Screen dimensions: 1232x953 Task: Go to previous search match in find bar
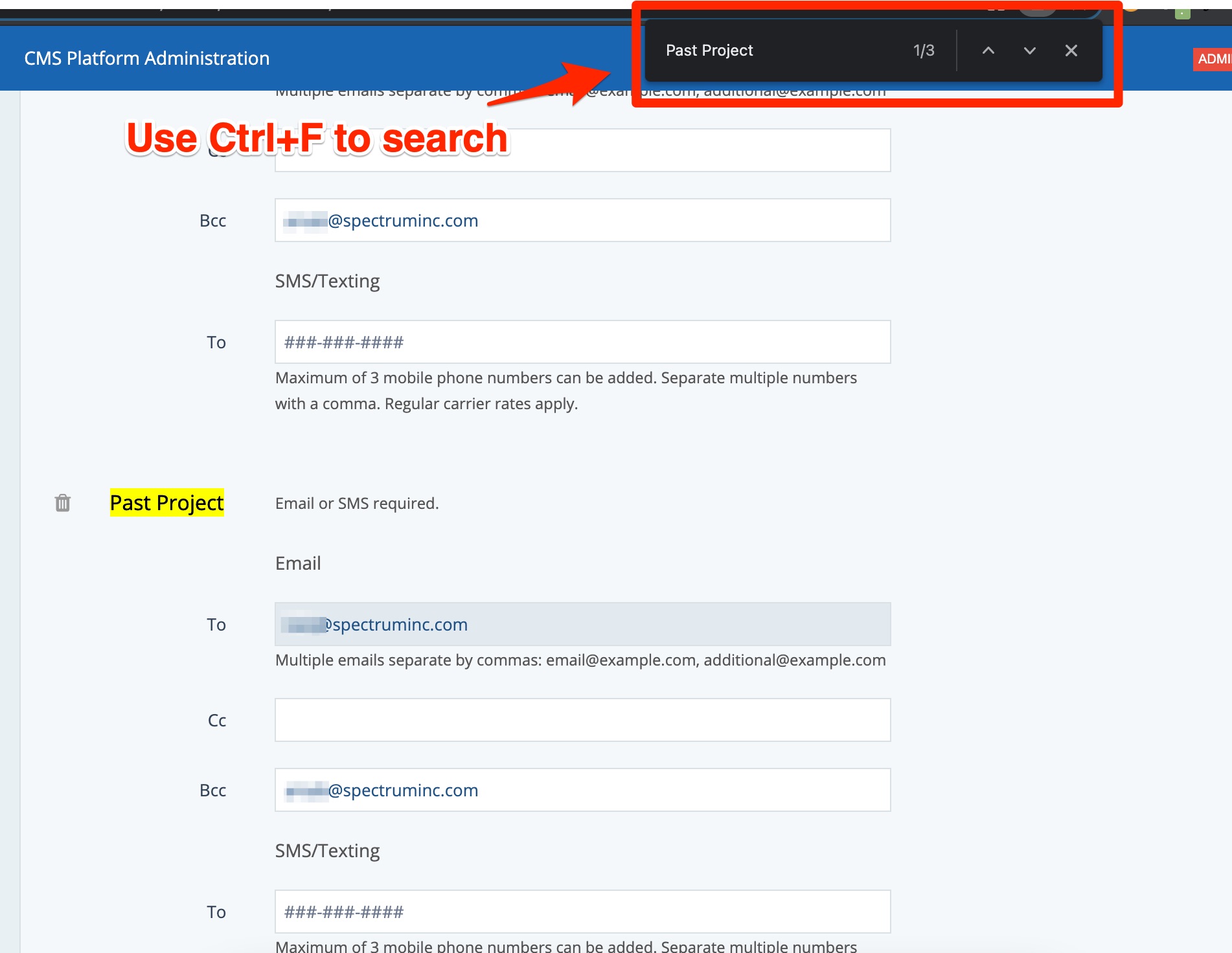988,50
